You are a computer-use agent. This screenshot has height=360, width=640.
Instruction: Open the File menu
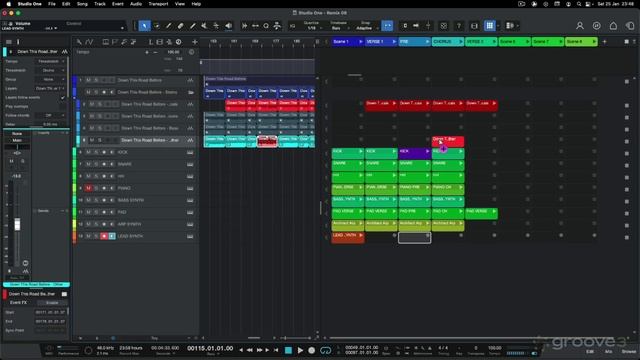point(52,4)
